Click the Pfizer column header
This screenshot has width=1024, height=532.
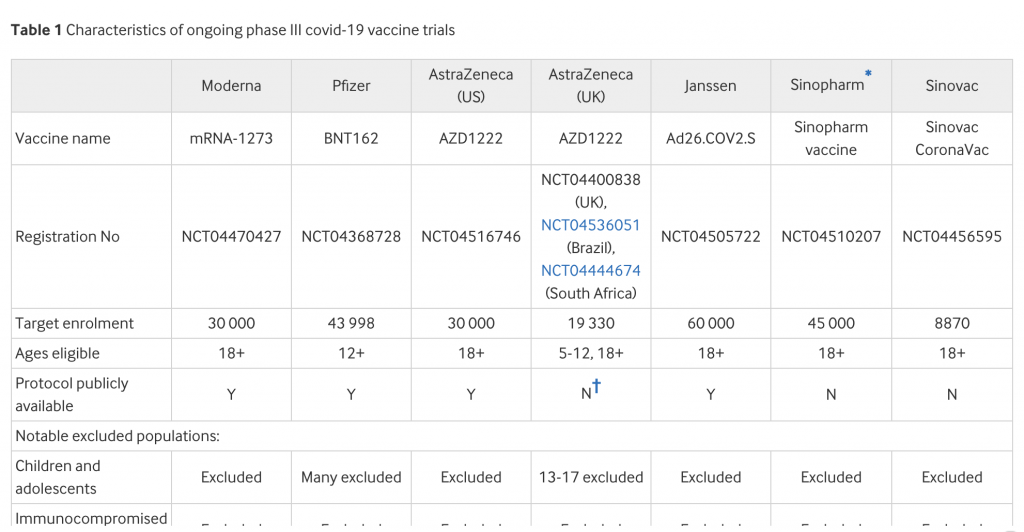pos(351,86)
